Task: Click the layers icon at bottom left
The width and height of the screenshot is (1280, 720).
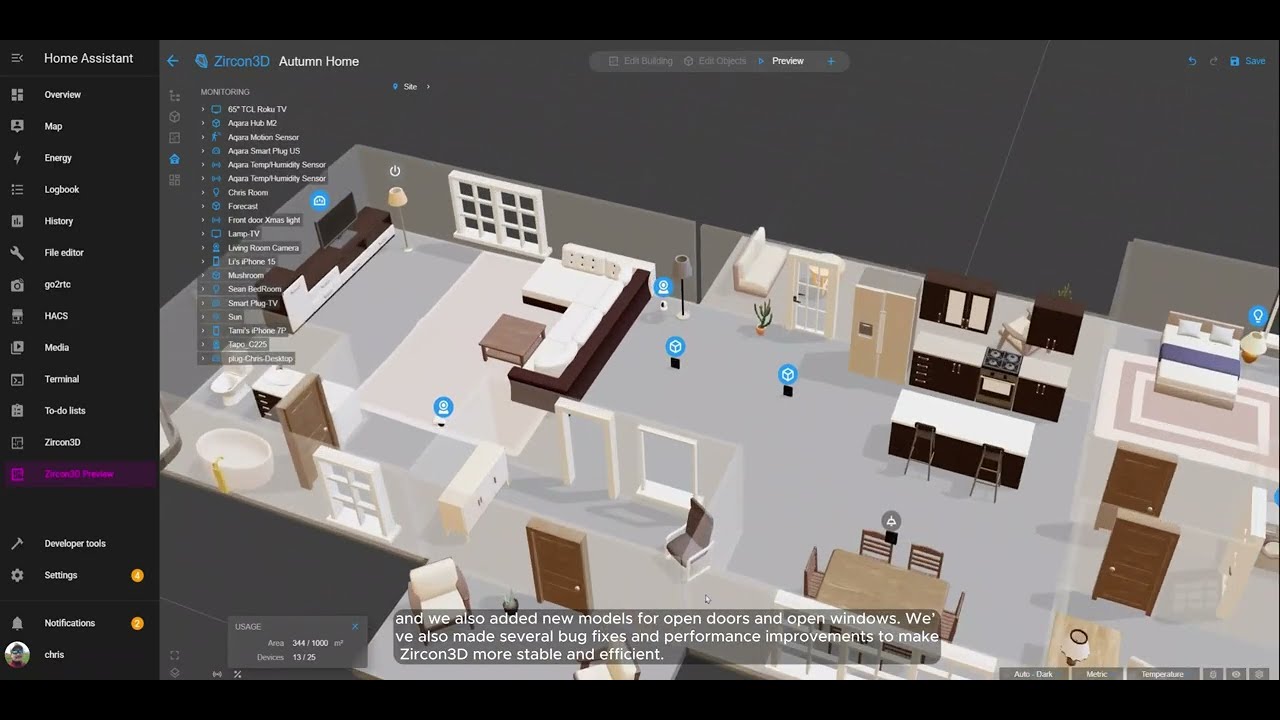Action: [x=174, y=673]
